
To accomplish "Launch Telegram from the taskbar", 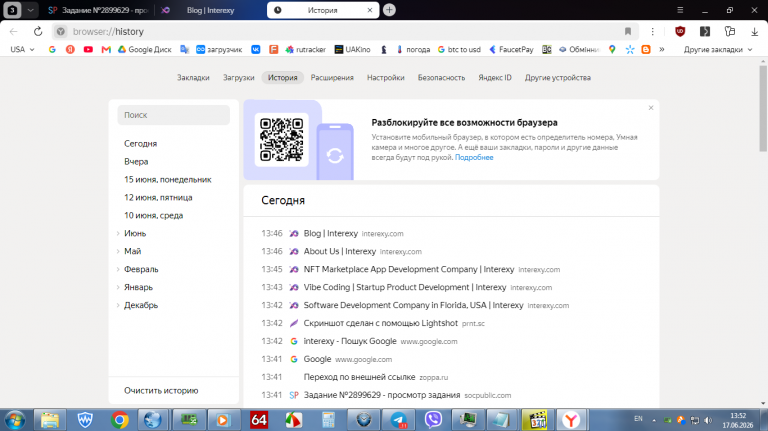I will tap(399, 420).
